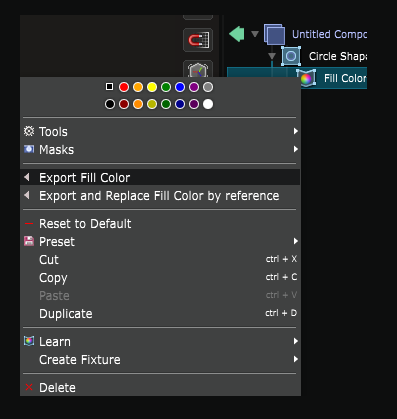Collapse the Circle Shape tree arrow
Screen dimensions: 397x419
272,56
